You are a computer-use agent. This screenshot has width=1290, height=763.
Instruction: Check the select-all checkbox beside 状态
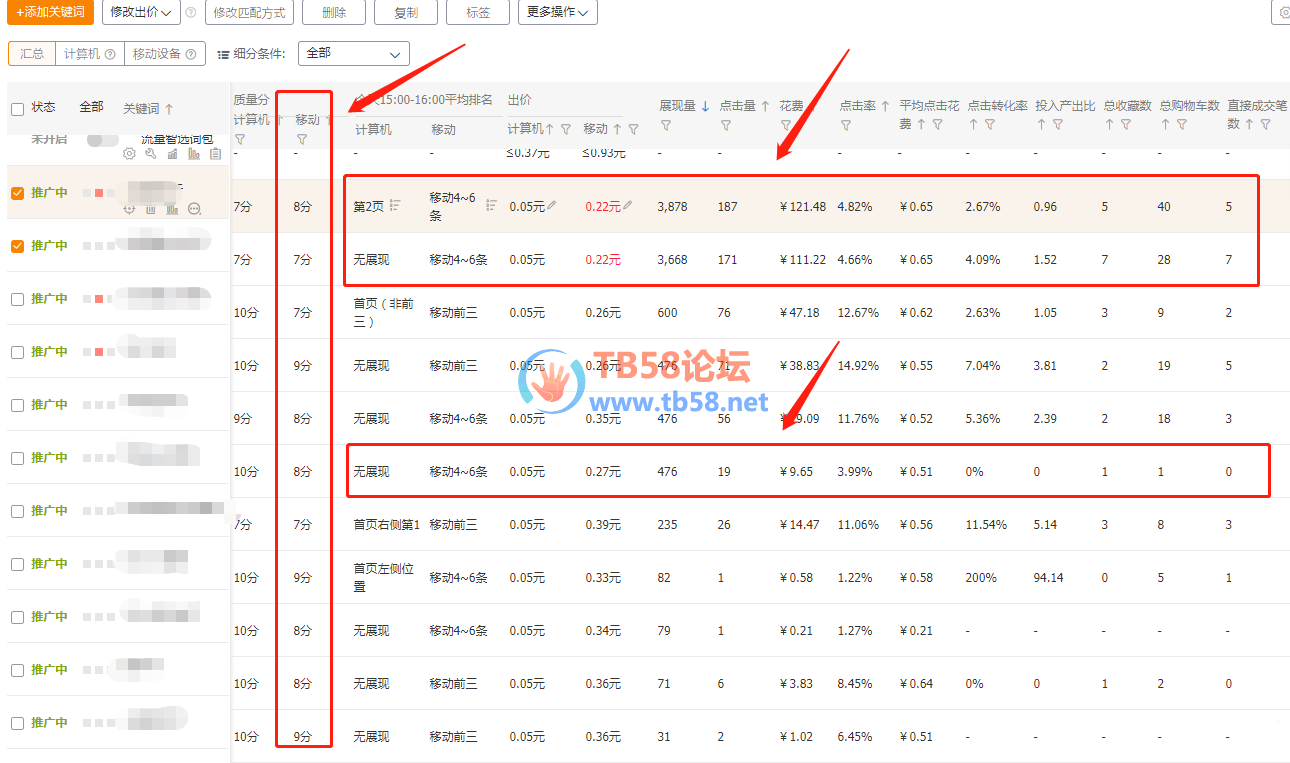[17, 108]
